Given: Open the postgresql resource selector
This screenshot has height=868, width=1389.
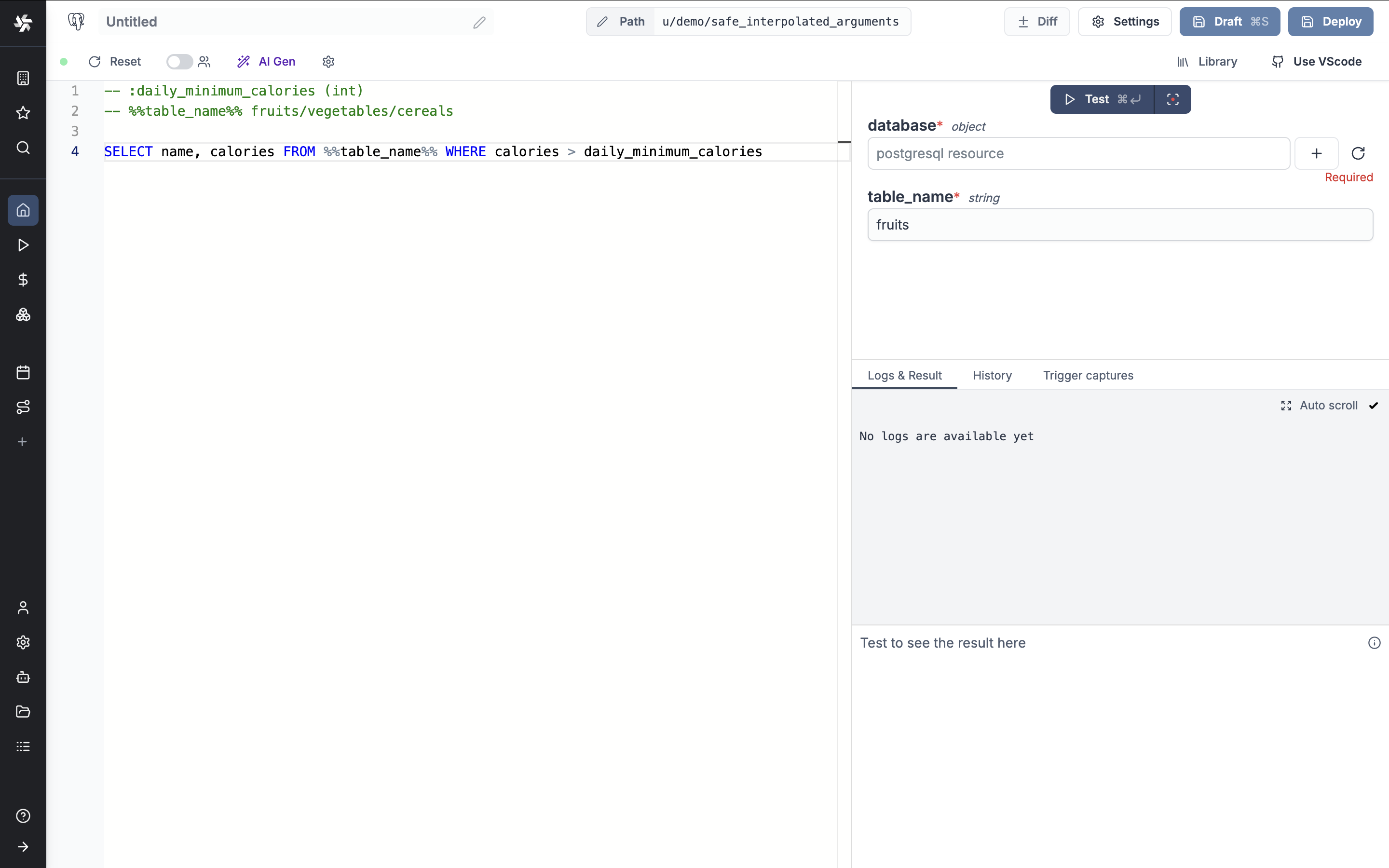Looking at the screenshot, I should click(x=1078, y=153).
